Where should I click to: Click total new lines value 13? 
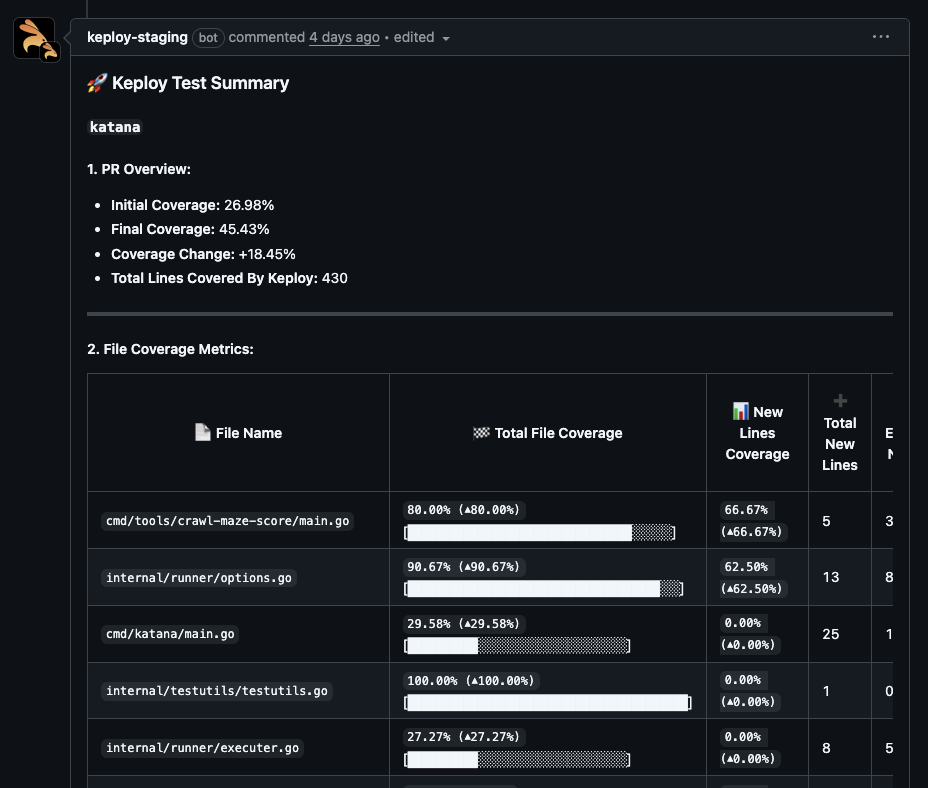[x=830, y=577]
